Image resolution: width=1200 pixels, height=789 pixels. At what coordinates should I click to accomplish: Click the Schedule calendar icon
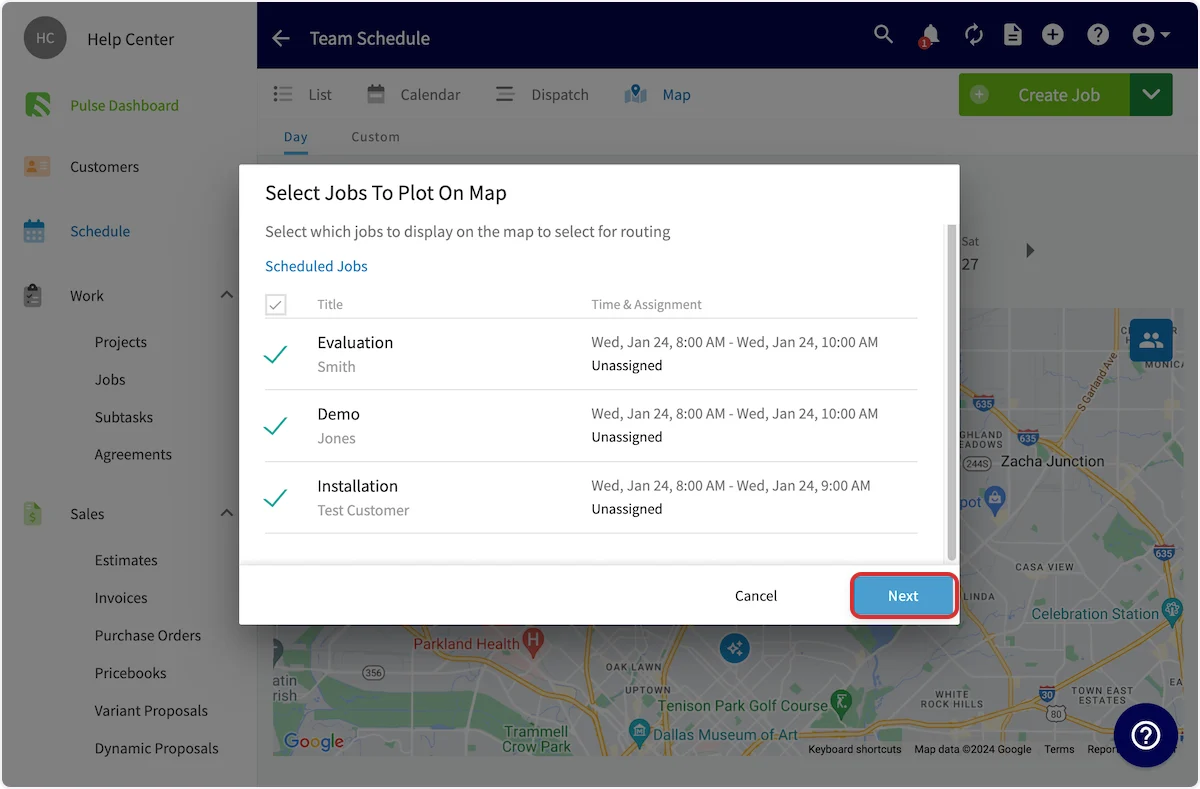35,231
